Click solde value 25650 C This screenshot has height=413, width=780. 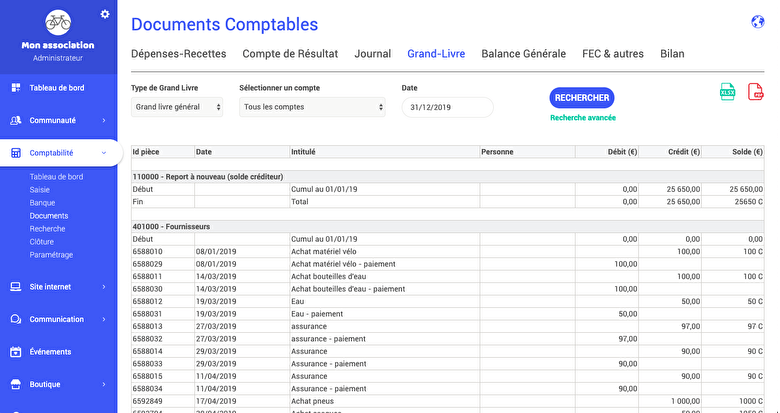coord(749,202)
